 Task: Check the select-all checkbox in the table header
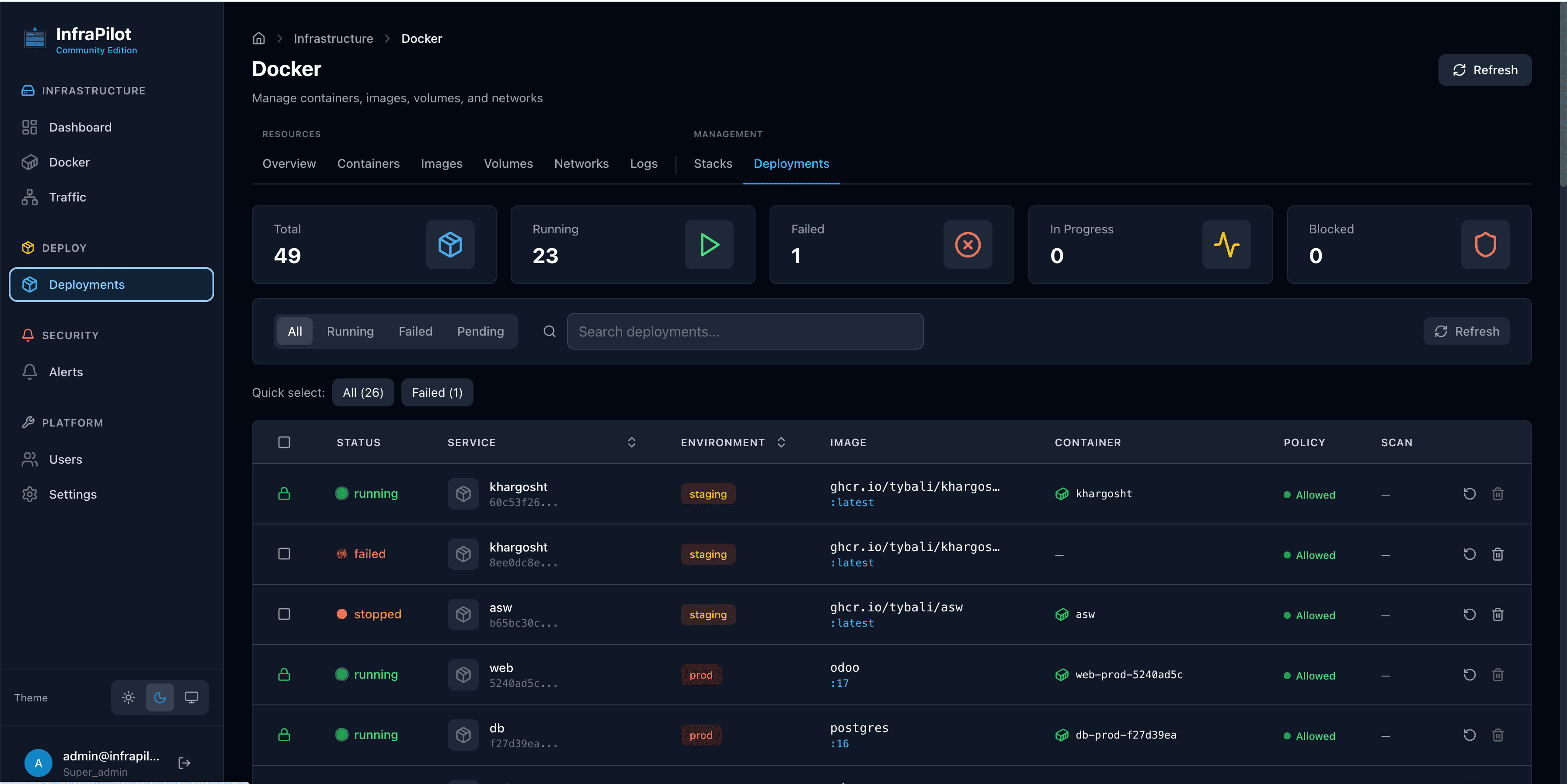tap(284, 442)
